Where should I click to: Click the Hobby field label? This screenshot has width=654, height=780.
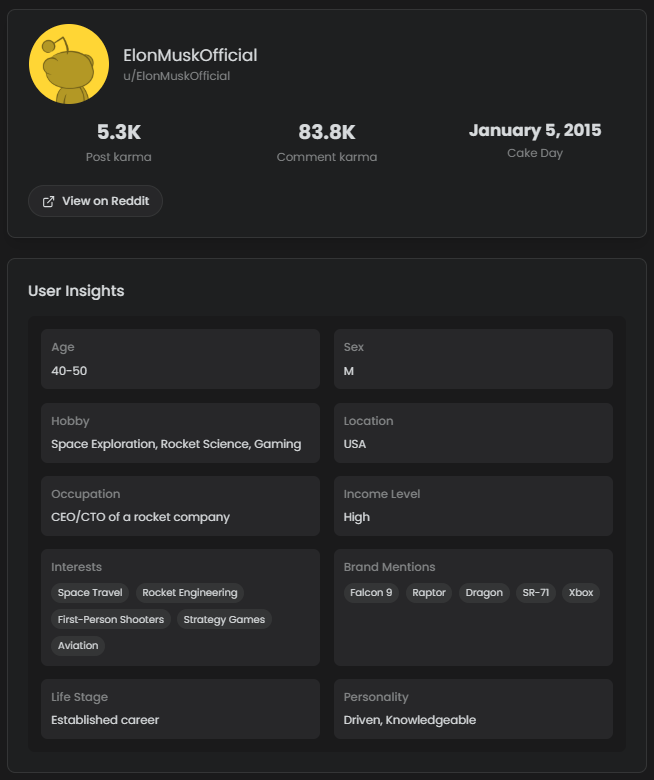click(70, 421)
